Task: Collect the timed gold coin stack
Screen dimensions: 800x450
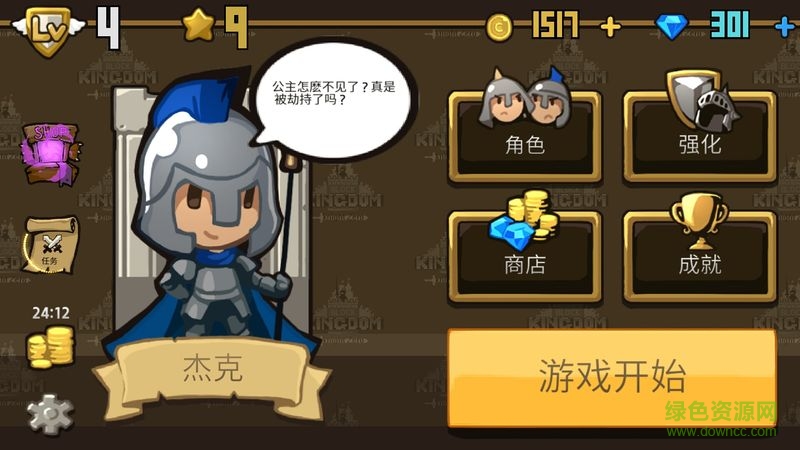Action: tap(51, 347)
